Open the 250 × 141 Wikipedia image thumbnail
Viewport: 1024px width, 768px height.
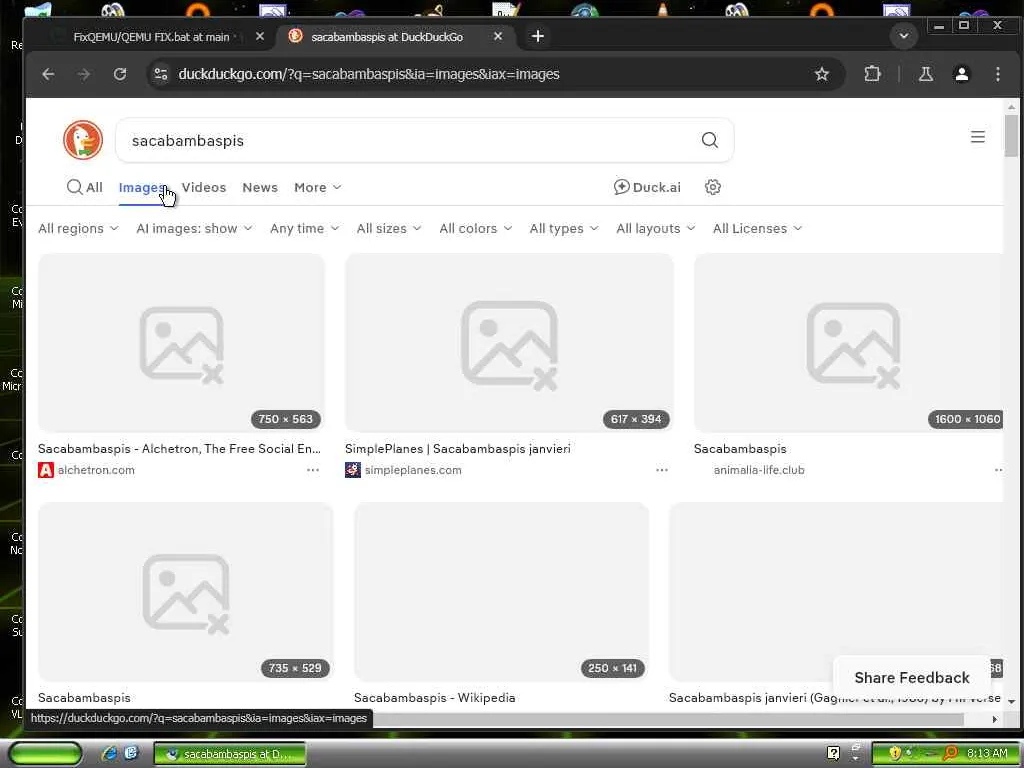502,592
